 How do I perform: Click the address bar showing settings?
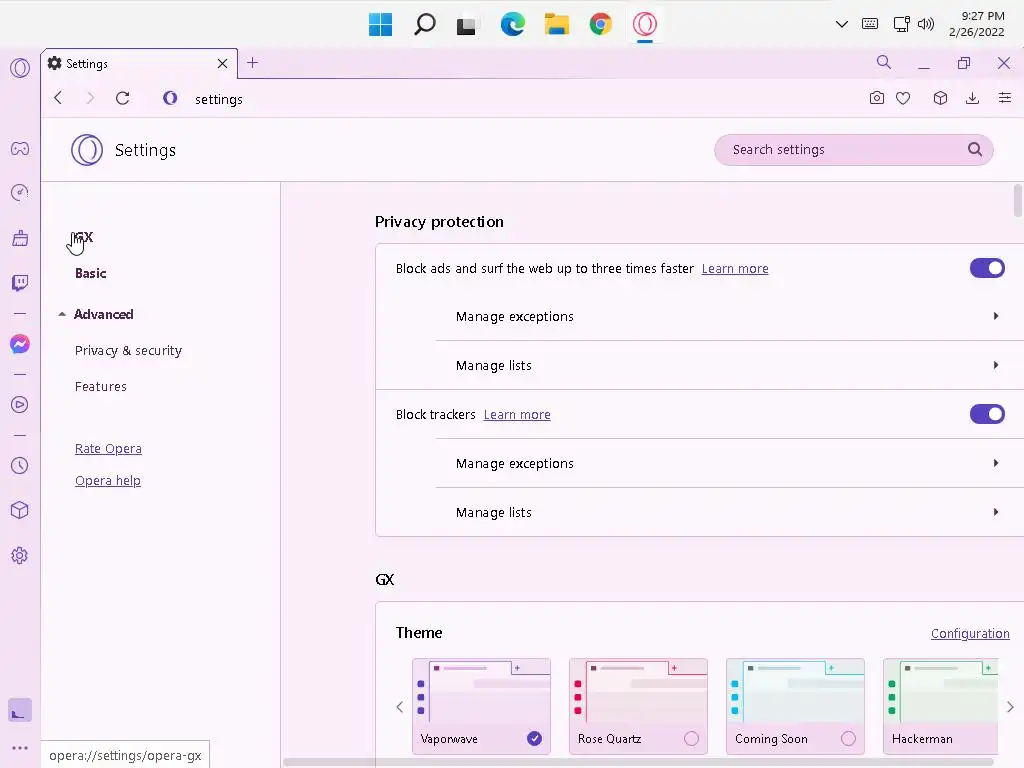[509, 99]
